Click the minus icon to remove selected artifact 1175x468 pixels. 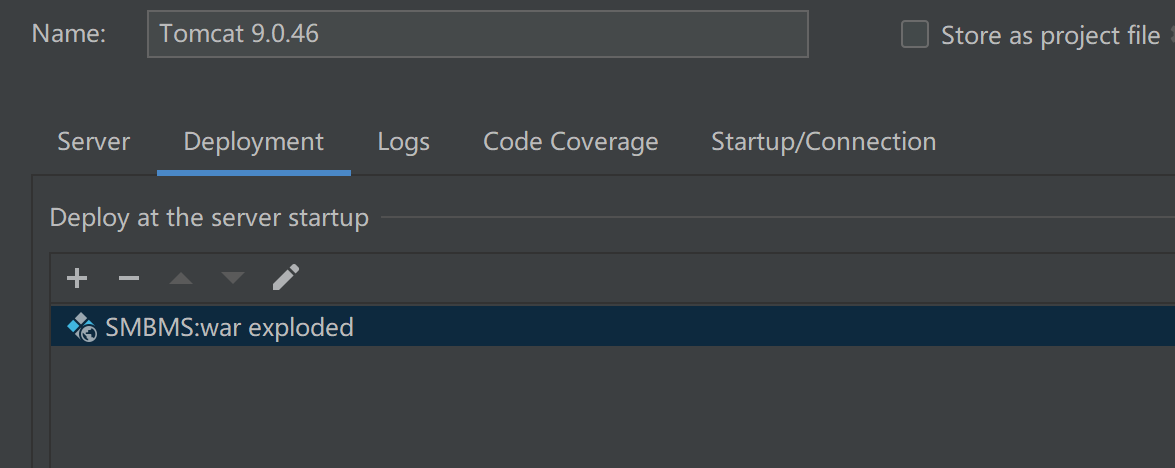[x=129, y=277]
